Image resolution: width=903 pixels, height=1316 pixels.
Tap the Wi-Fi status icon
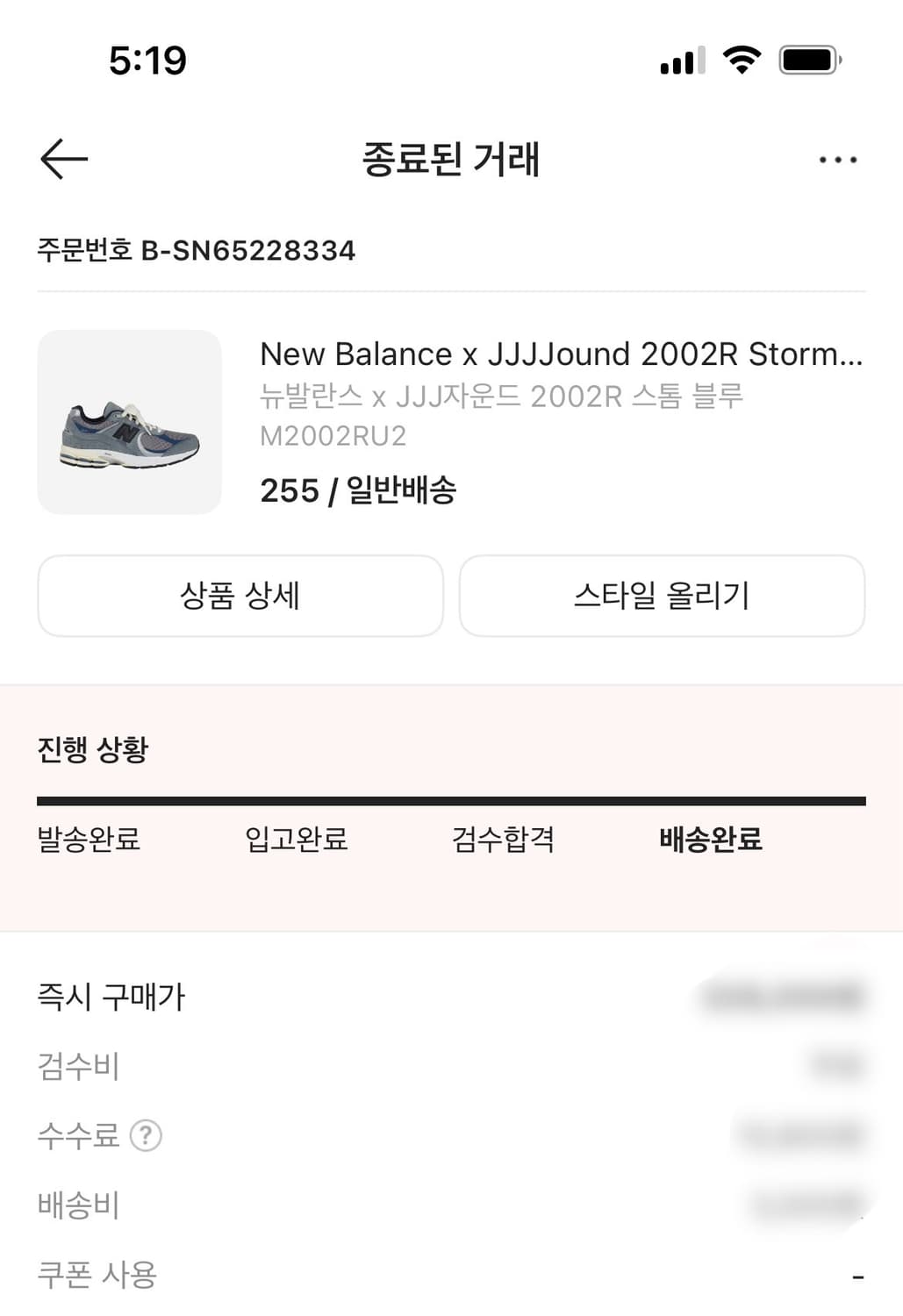pos(742,60)
